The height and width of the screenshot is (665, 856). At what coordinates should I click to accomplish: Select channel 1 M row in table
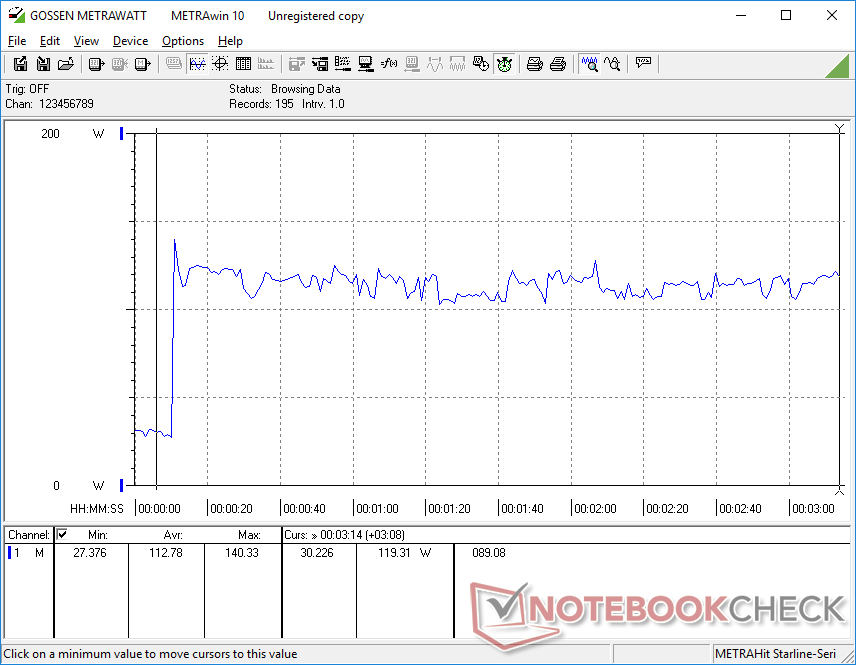click(27, 552)
